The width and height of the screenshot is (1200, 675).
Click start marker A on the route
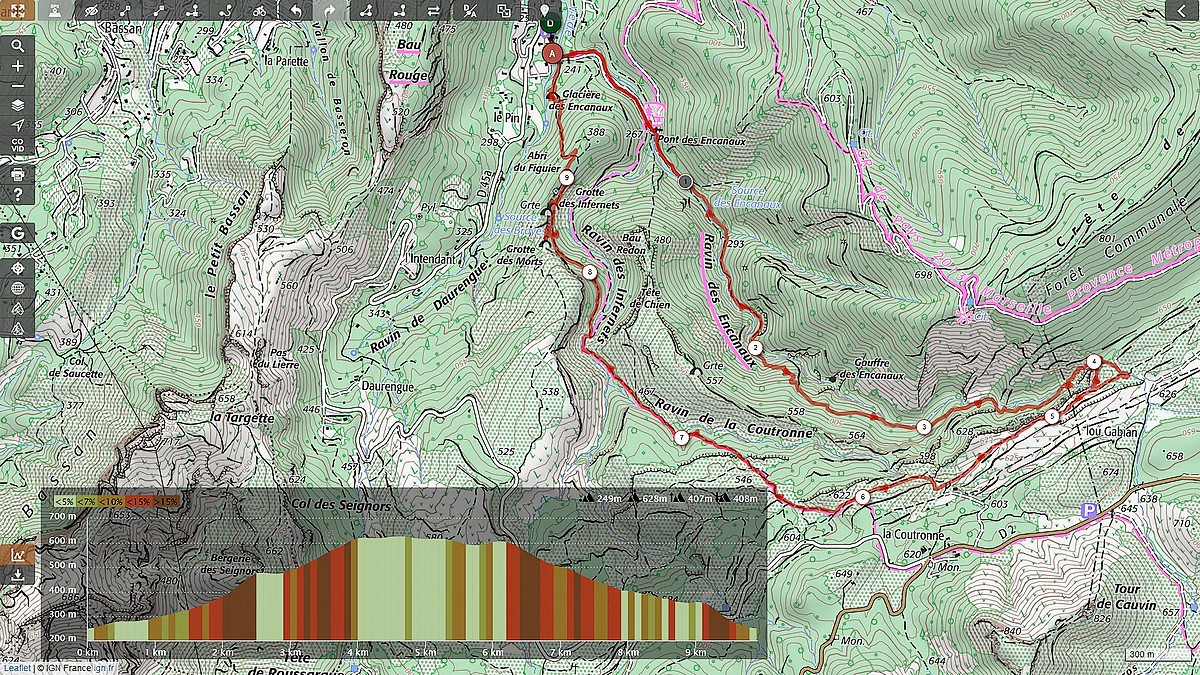[552, 54]
